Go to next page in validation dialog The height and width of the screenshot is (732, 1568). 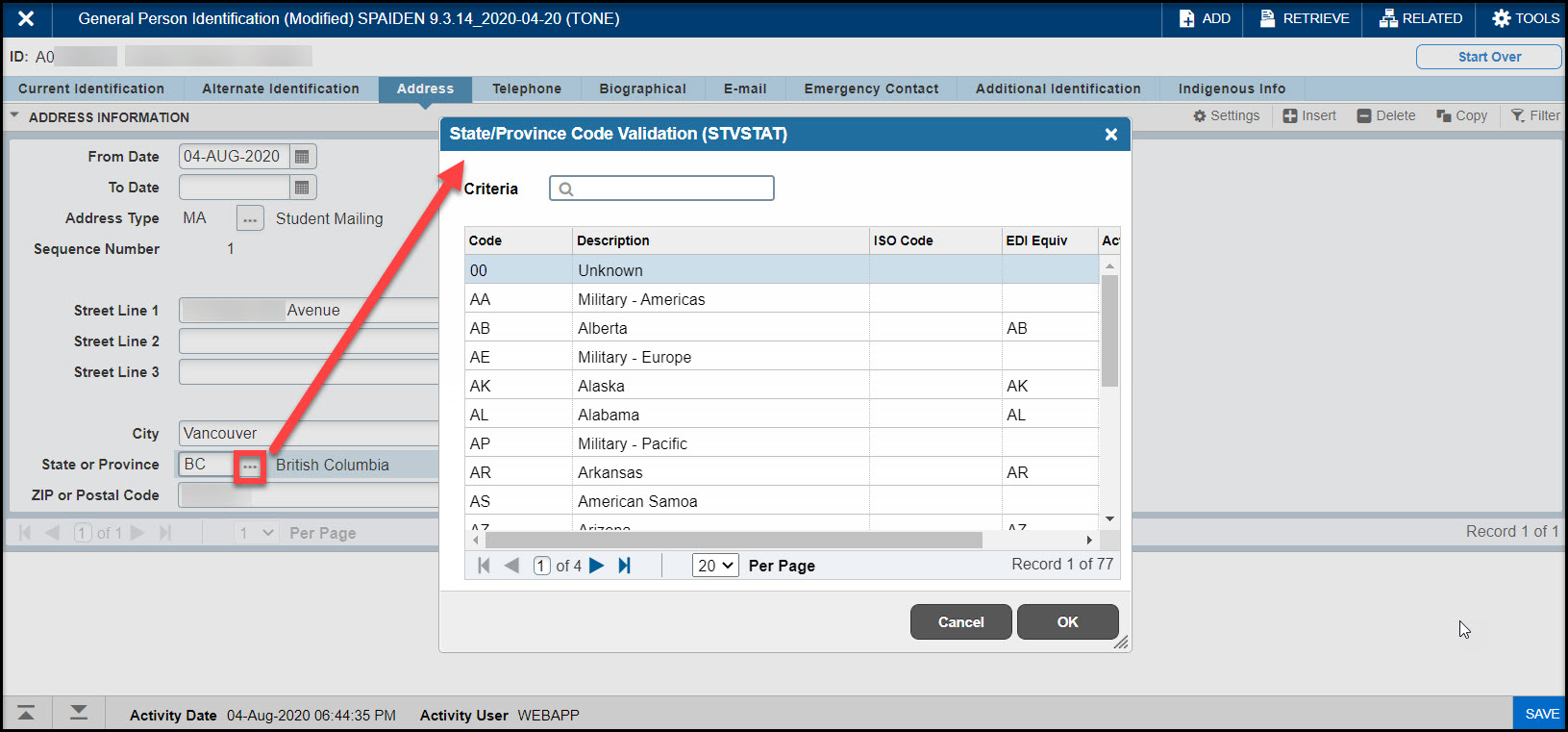click(597, 566)
